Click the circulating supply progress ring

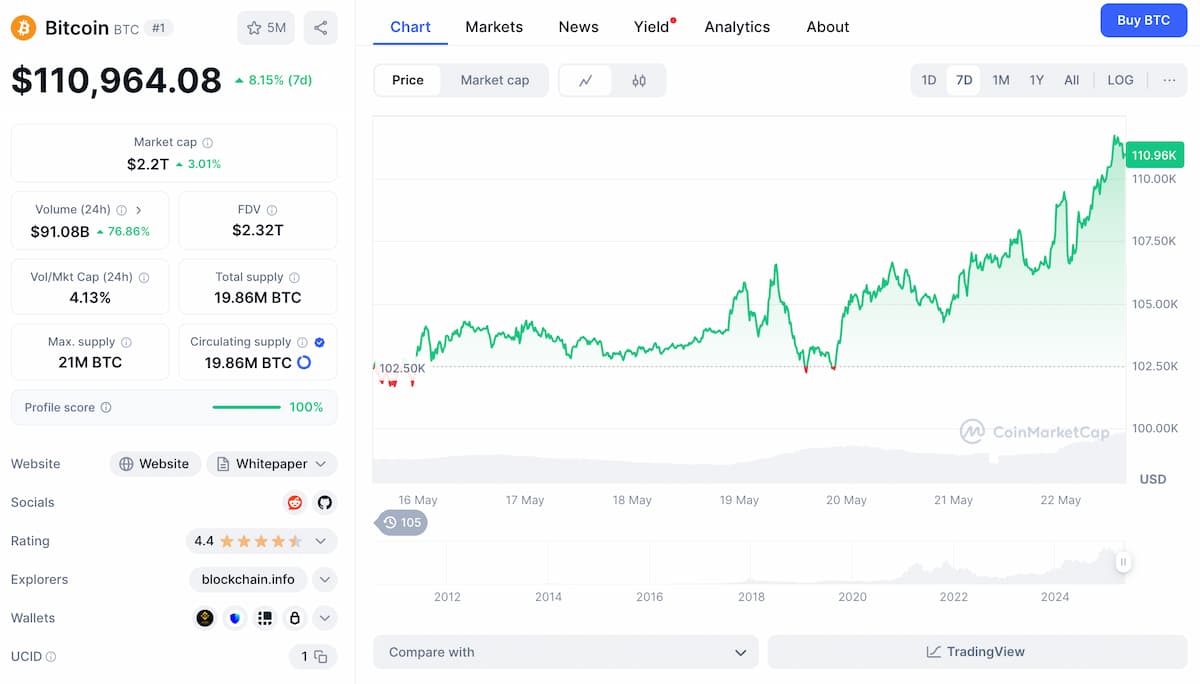pyautogui.click(x=304, y=362)
